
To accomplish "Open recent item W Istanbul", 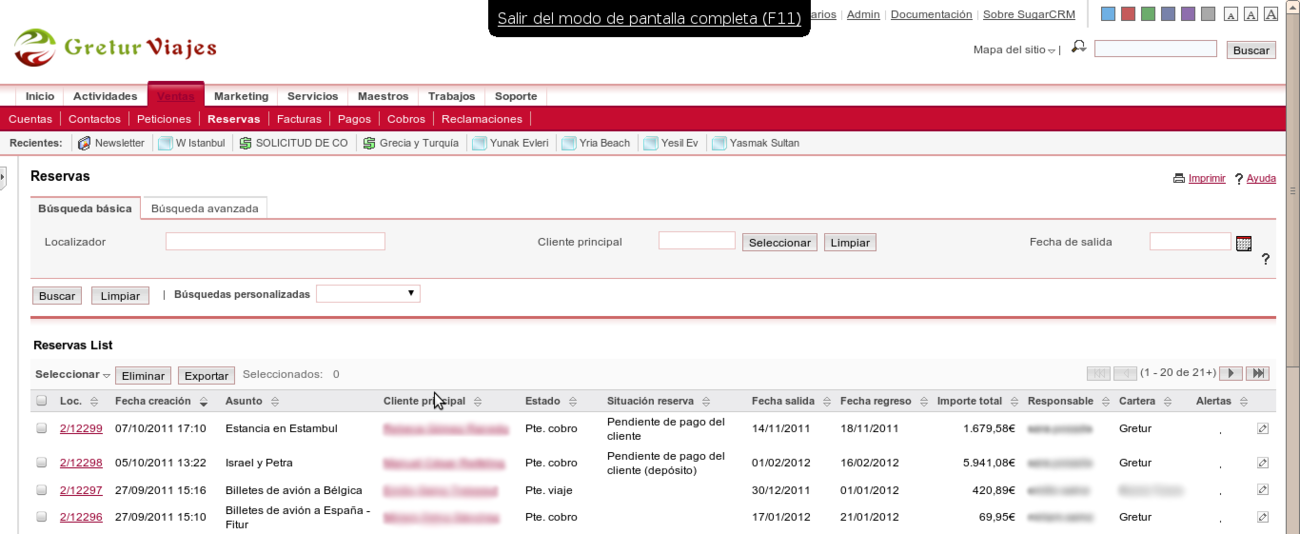I will [x=192, y=143].
